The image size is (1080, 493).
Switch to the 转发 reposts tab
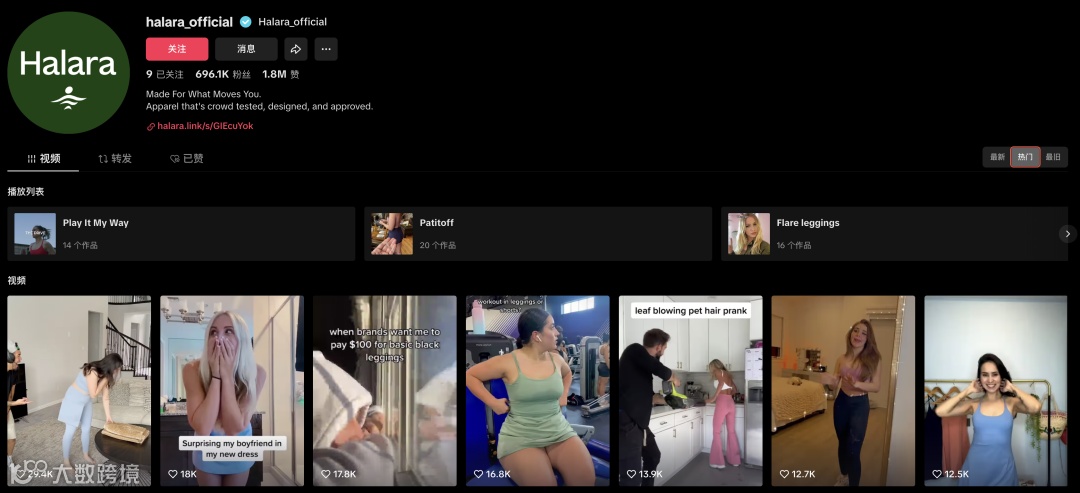click(x=115, y=158)
